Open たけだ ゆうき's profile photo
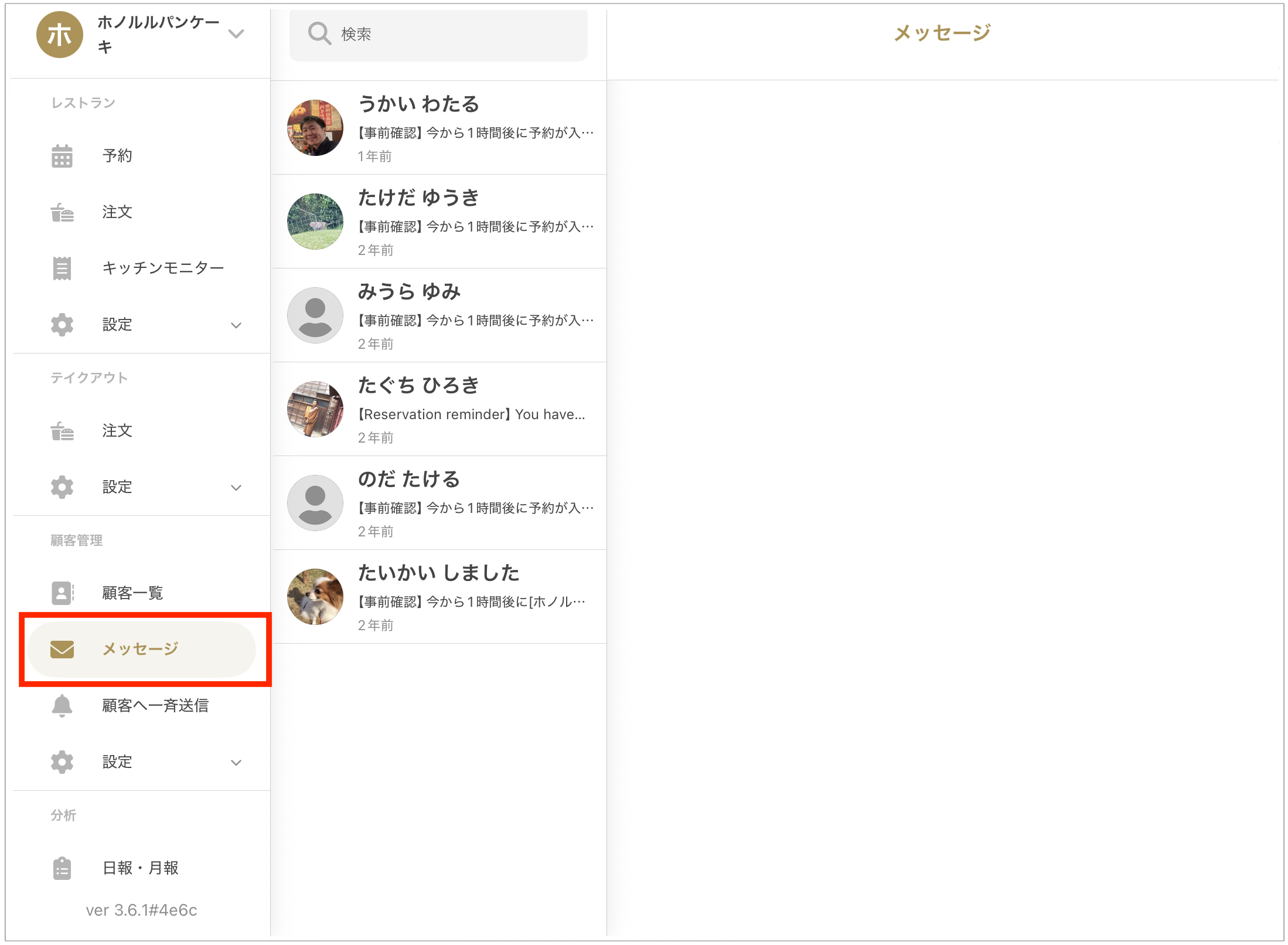This screenshot has width=1288, height=945. point(315,222)
